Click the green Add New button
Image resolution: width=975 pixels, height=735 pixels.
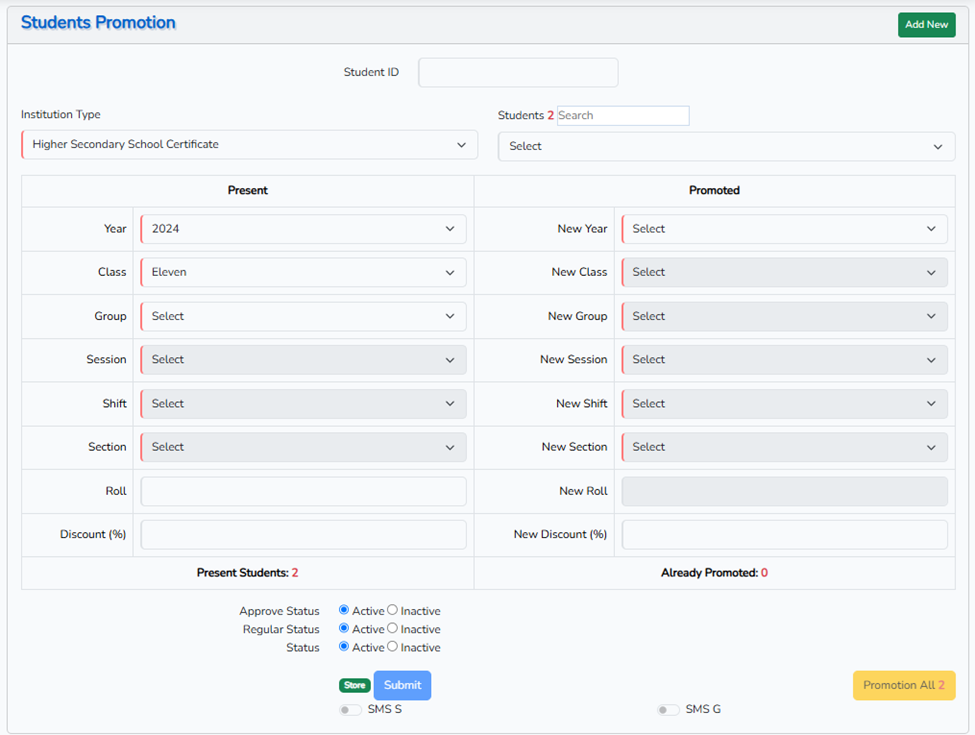point(926,25)
